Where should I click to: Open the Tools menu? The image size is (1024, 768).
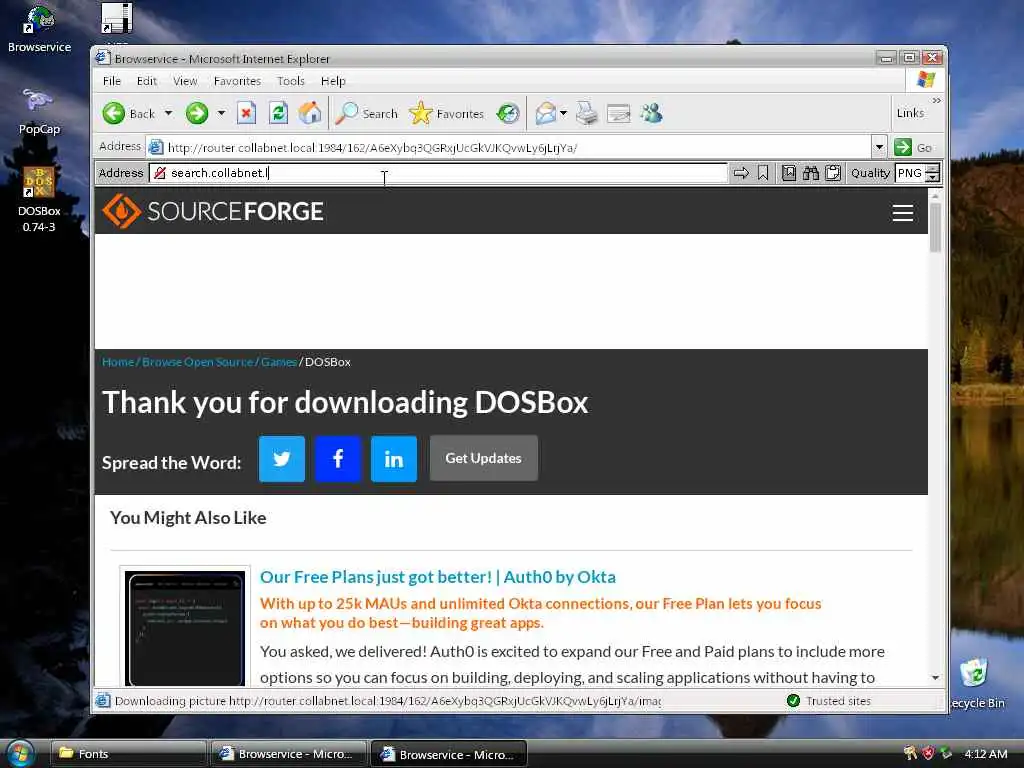(x=291, y=81)
